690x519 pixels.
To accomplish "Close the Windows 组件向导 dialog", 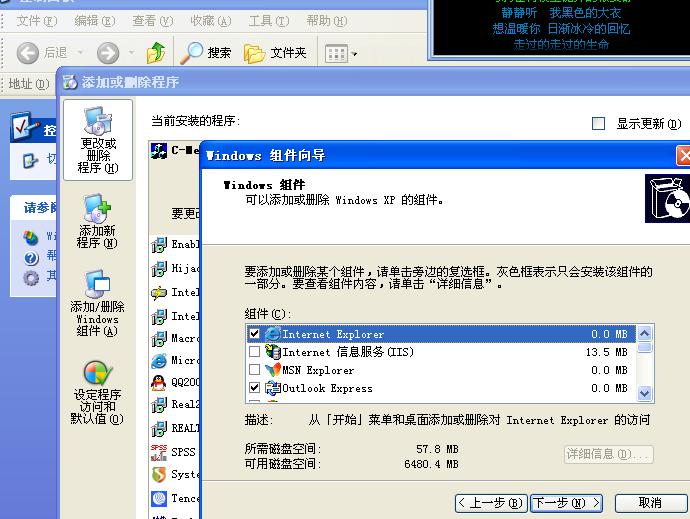I will (684, 155).
